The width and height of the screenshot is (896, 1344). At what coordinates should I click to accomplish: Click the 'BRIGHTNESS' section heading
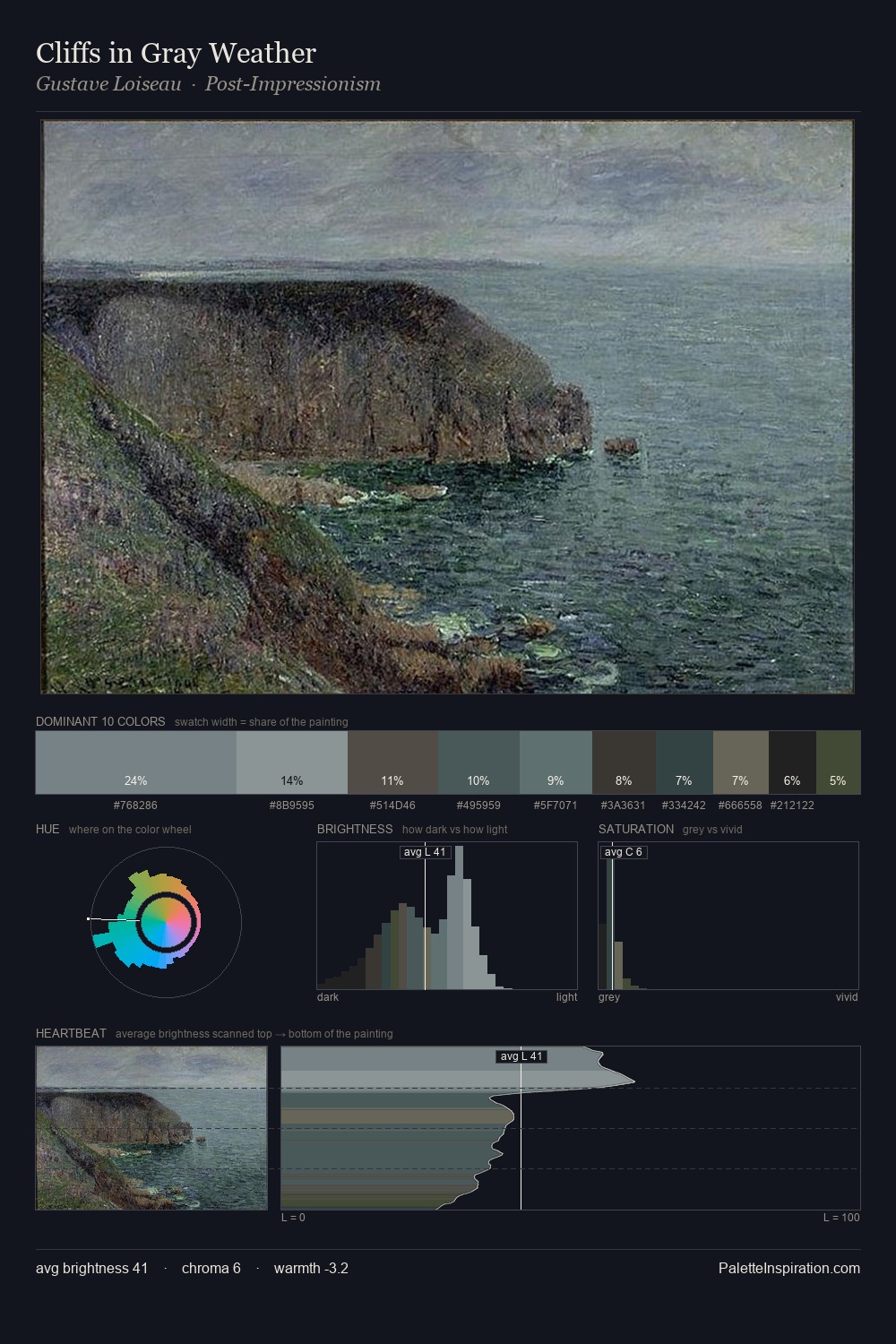tap(355, 829)
